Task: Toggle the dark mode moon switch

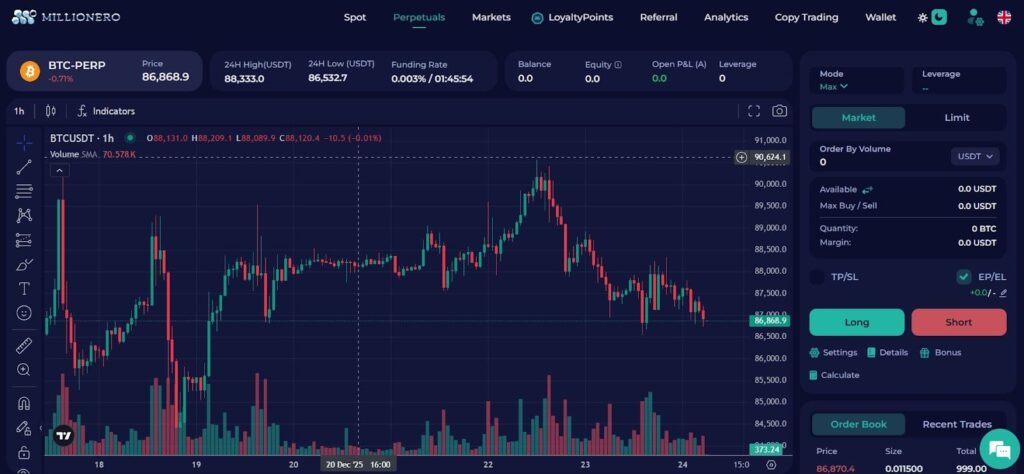Action: [x=938, y=17]
